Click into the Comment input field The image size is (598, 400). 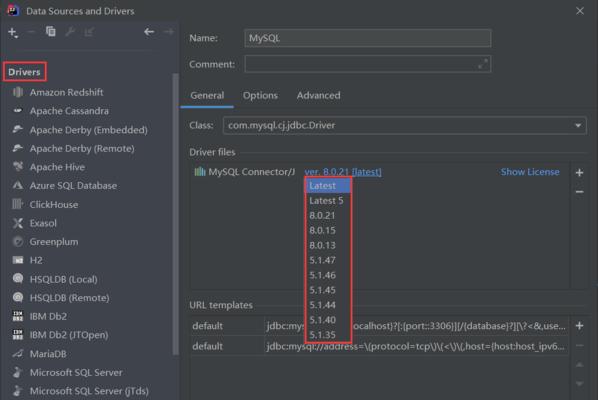pyautogui.click(x=368, y=64)
